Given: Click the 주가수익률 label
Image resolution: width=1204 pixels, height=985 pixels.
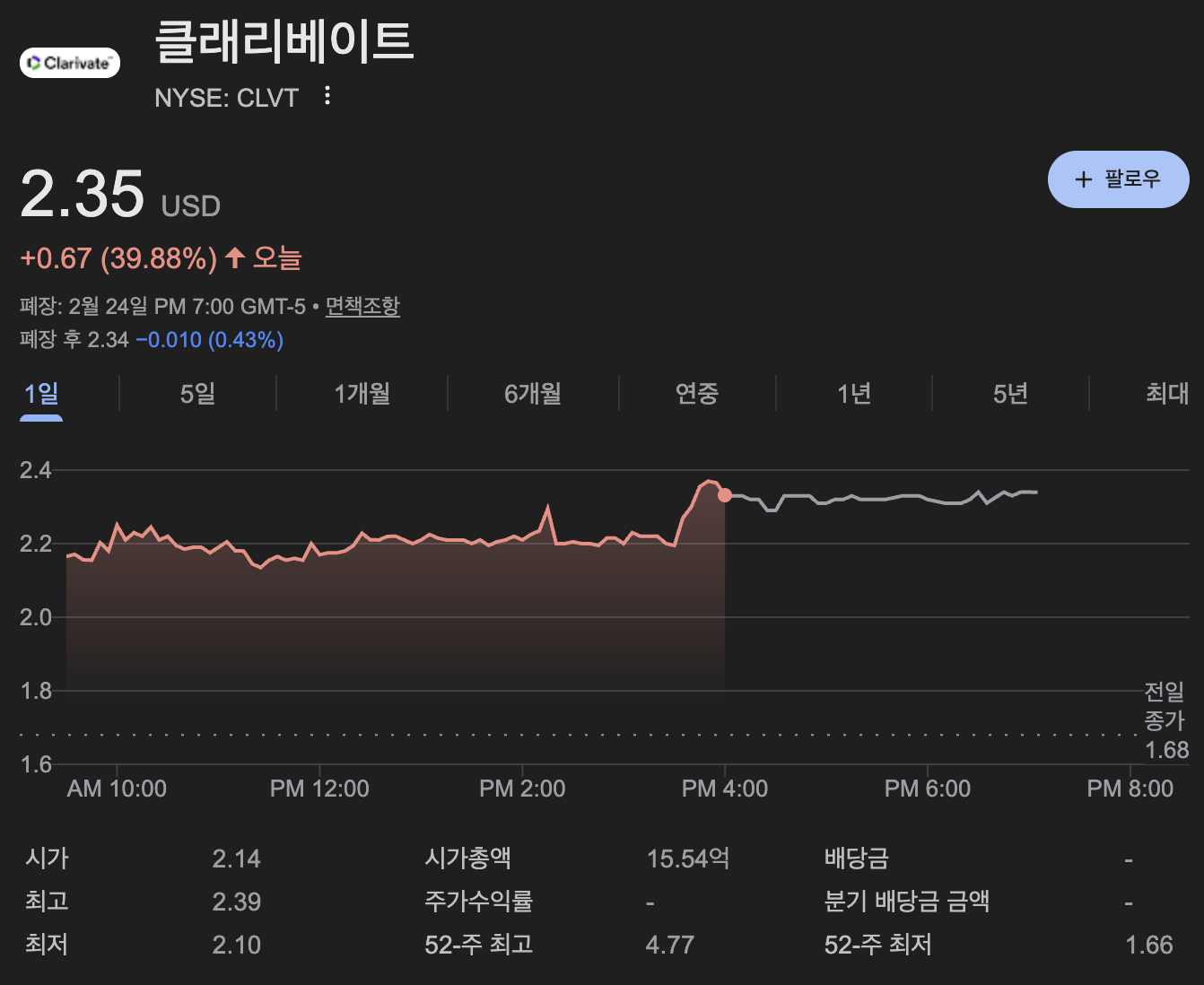Looking at the screenshot, I should pyautogui.click(x=479, y=902).
